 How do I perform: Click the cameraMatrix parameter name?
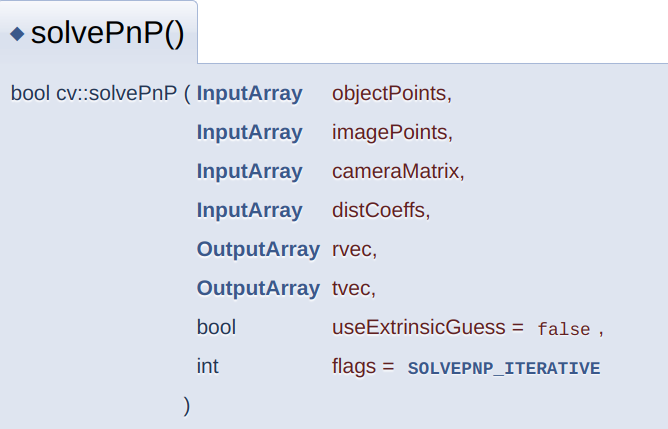(396, 171)
